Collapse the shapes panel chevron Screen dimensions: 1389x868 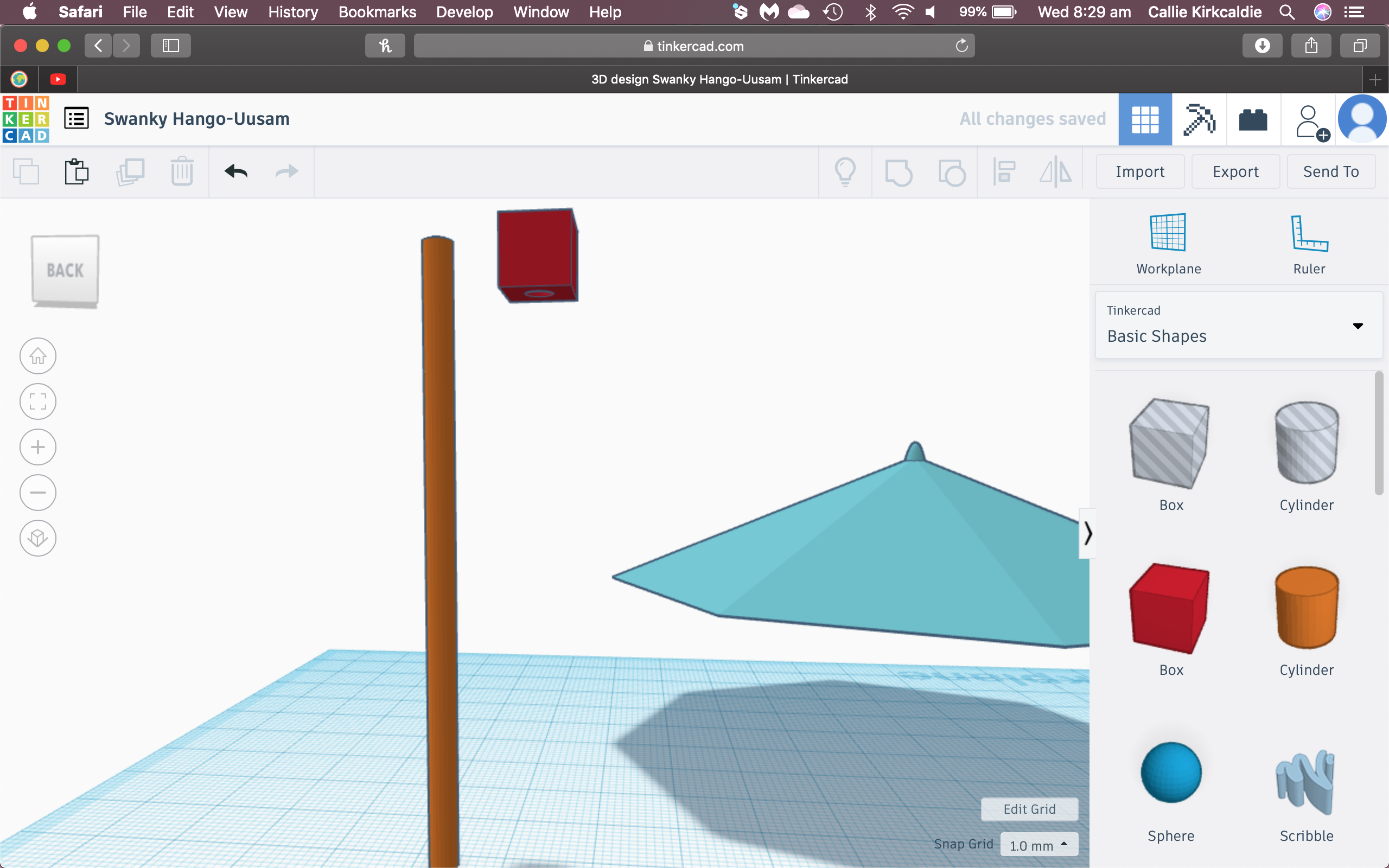click(1087, 533)
